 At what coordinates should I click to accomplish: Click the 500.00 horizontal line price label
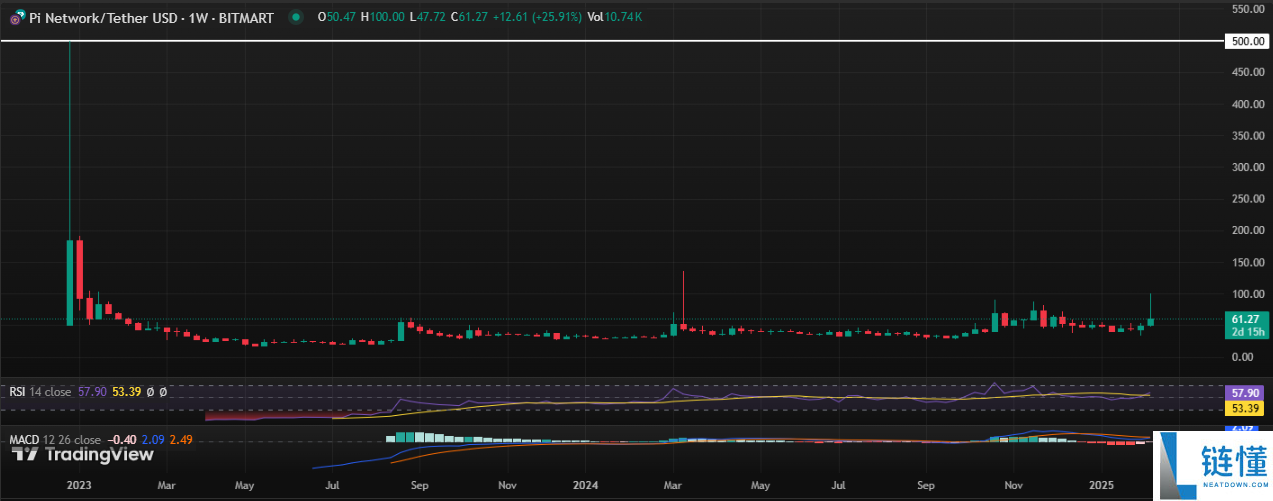point(1246,41)
